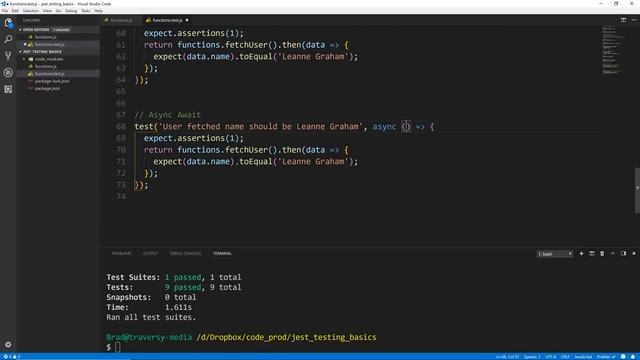Click the VS Code logo in title bar
This screenshot has height=360, width=640.
tap(4, 4)
